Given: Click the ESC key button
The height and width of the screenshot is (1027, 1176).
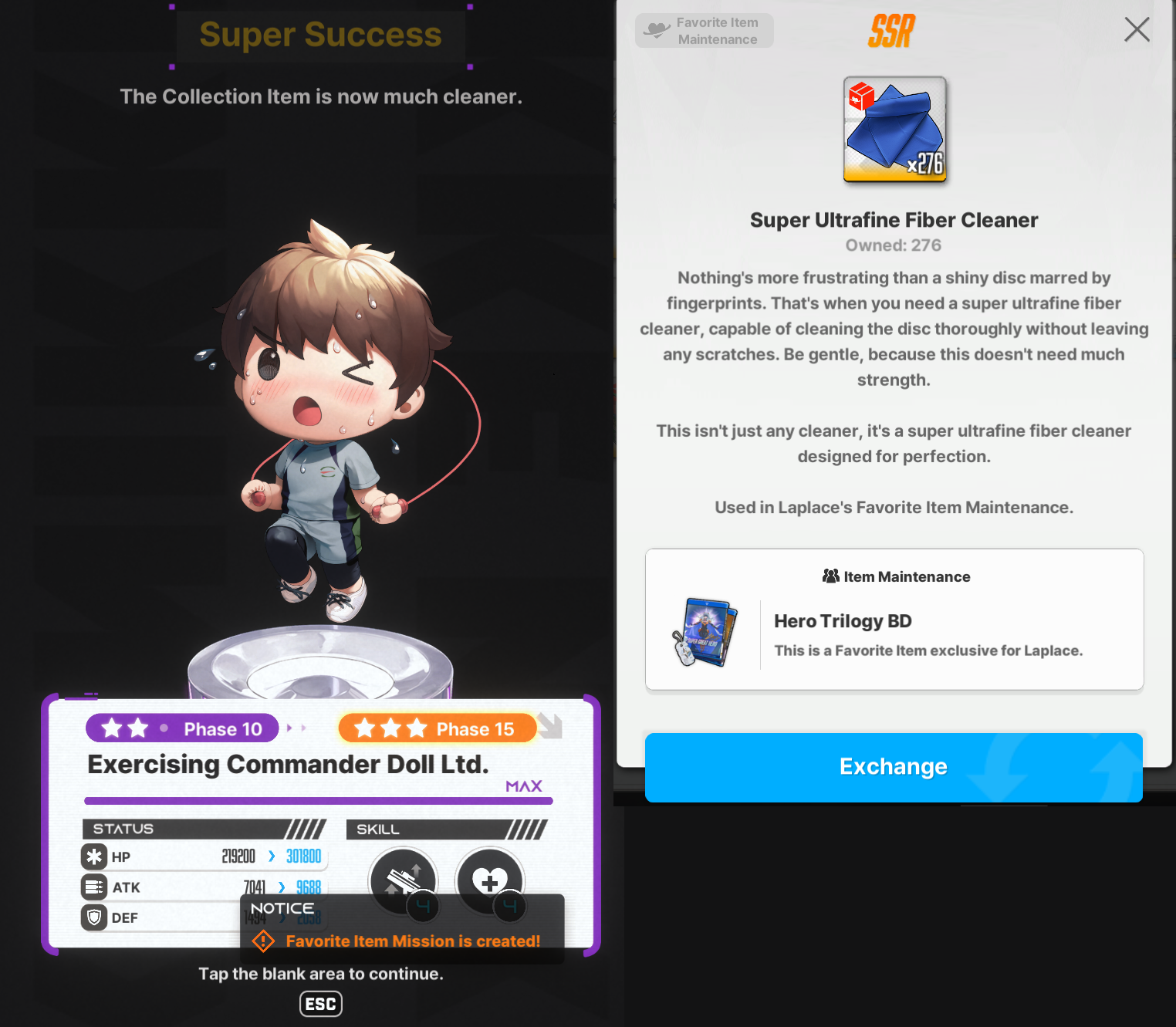Looking at the screenshot, I should [321, 1004].
